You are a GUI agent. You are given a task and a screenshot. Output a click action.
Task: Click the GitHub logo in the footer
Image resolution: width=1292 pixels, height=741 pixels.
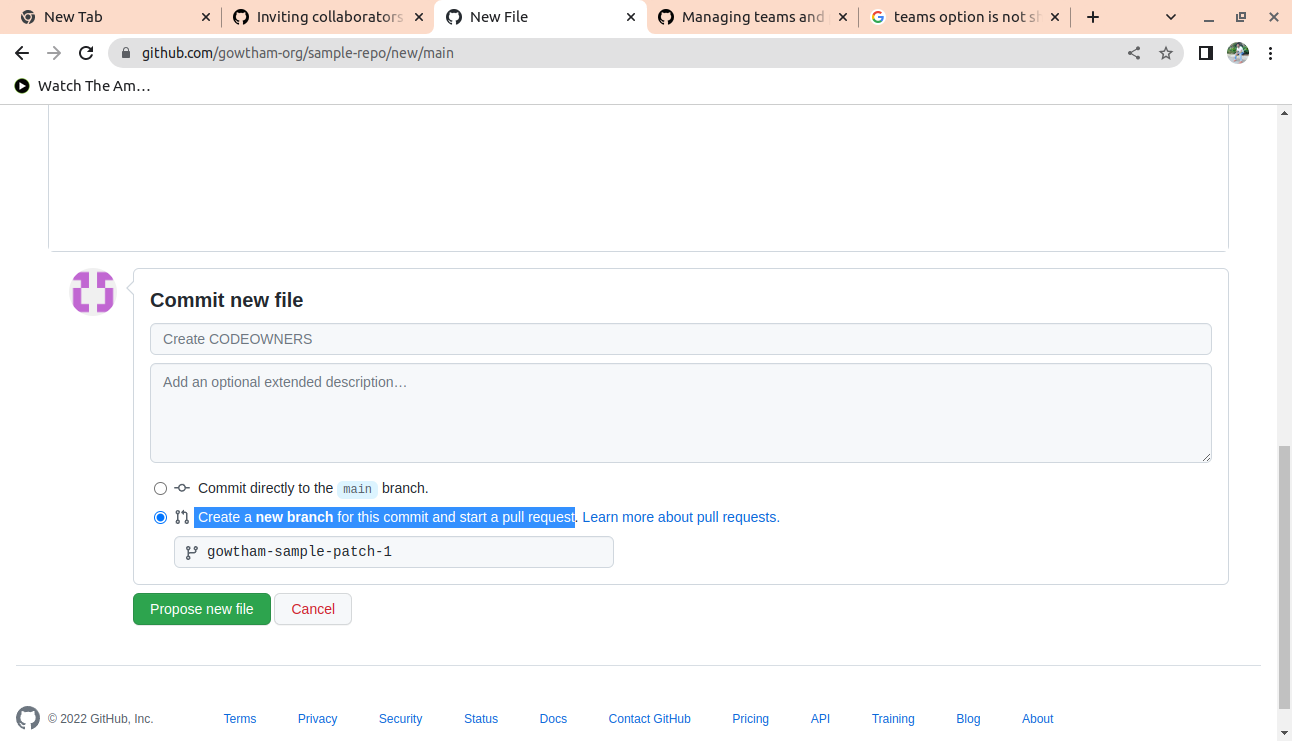28,718
